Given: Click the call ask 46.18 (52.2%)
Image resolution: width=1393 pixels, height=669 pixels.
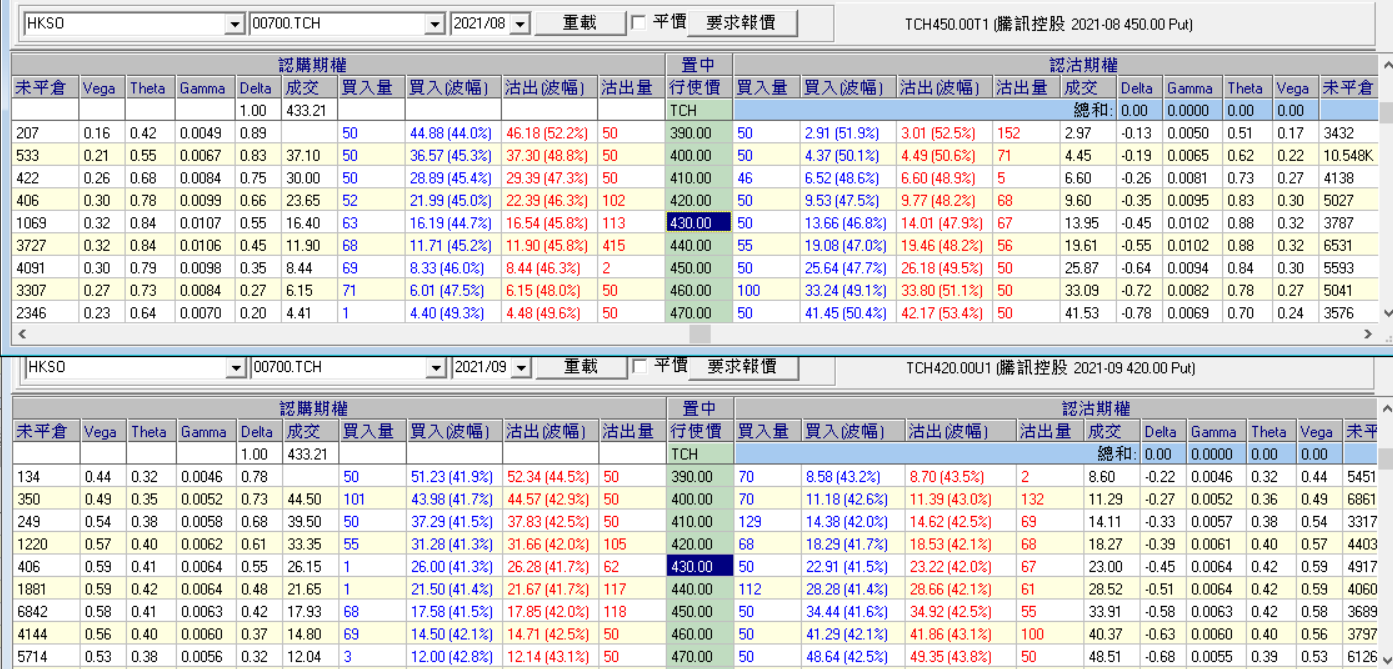Looking at the screenshot, I should pos(545,133).
